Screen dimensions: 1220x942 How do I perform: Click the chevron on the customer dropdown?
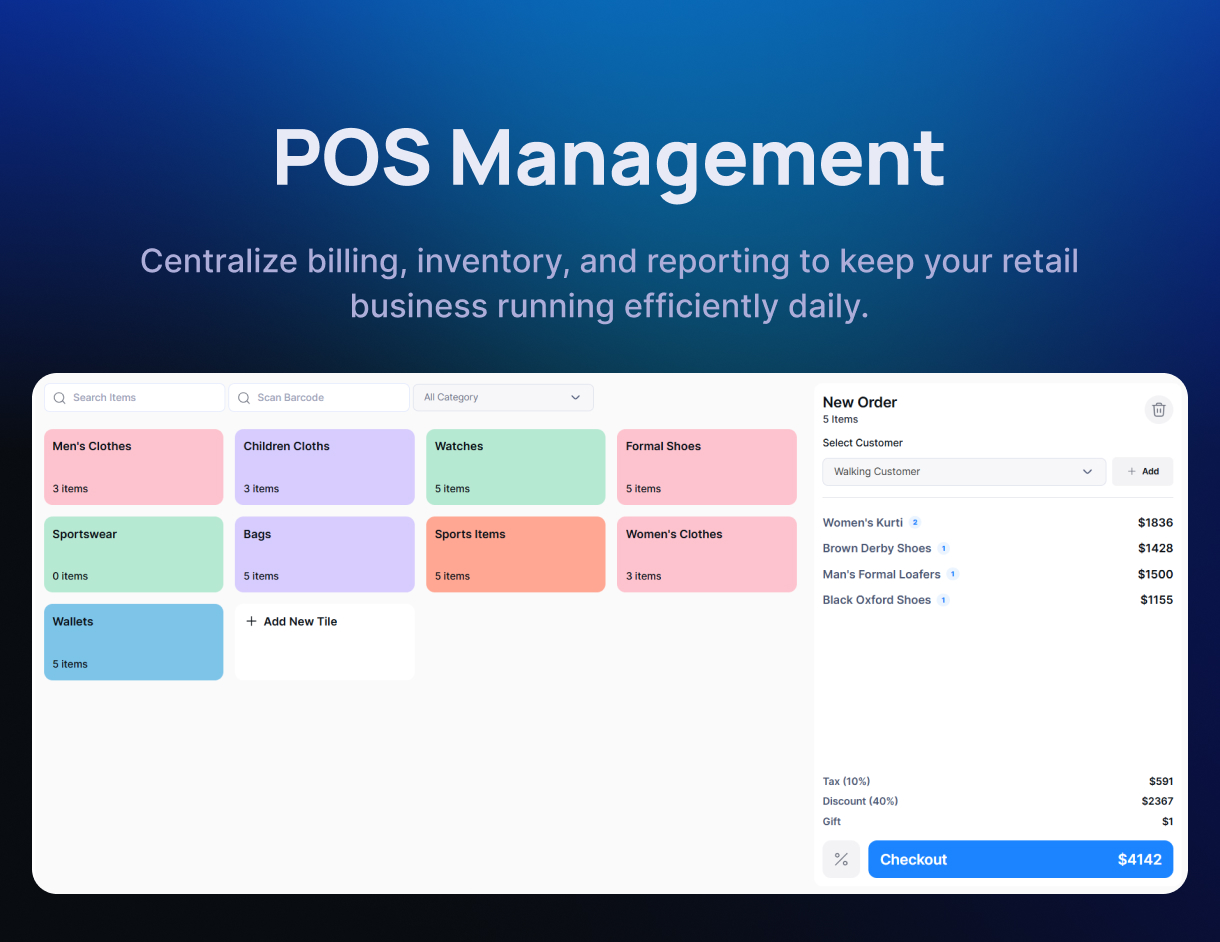click(1088, 471)
